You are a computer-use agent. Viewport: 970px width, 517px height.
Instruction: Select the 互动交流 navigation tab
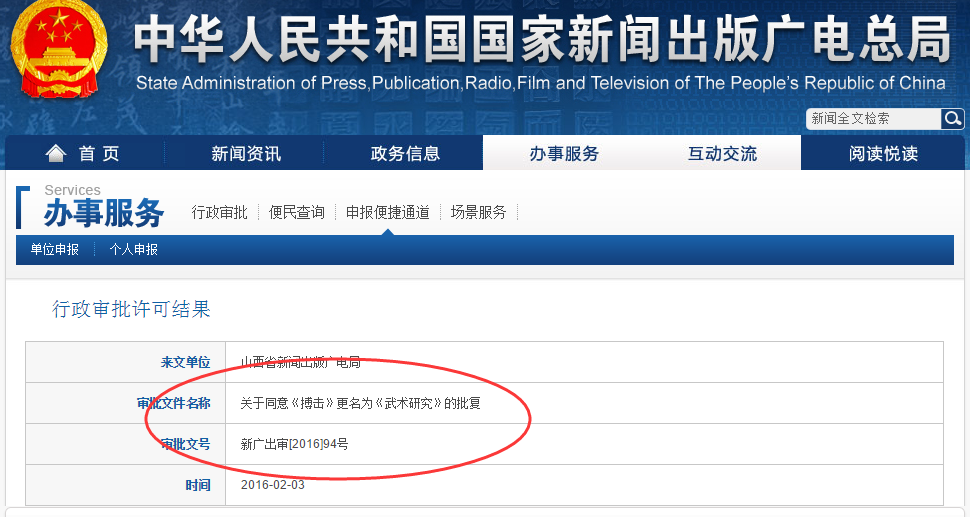click(x=722, y=153)
